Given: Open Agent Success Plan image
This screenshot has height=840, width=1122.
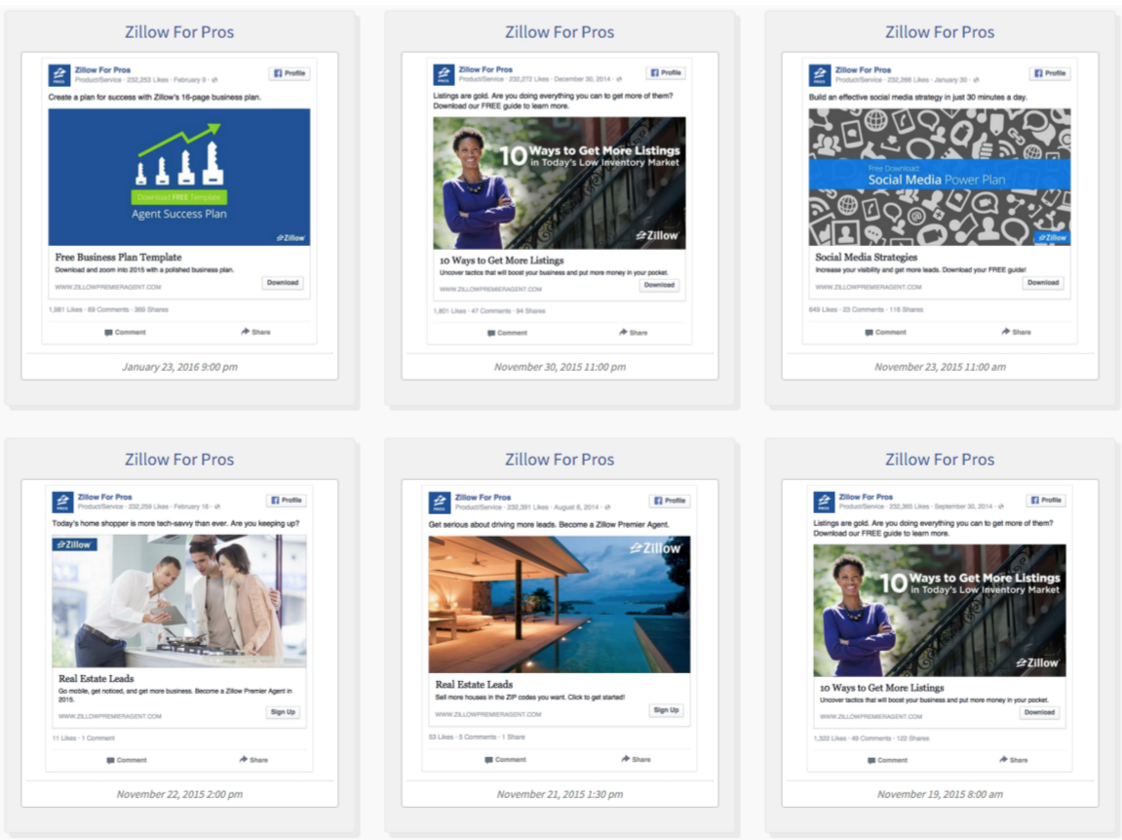Looking at the screenshot, I should click(x=179, y=177).
